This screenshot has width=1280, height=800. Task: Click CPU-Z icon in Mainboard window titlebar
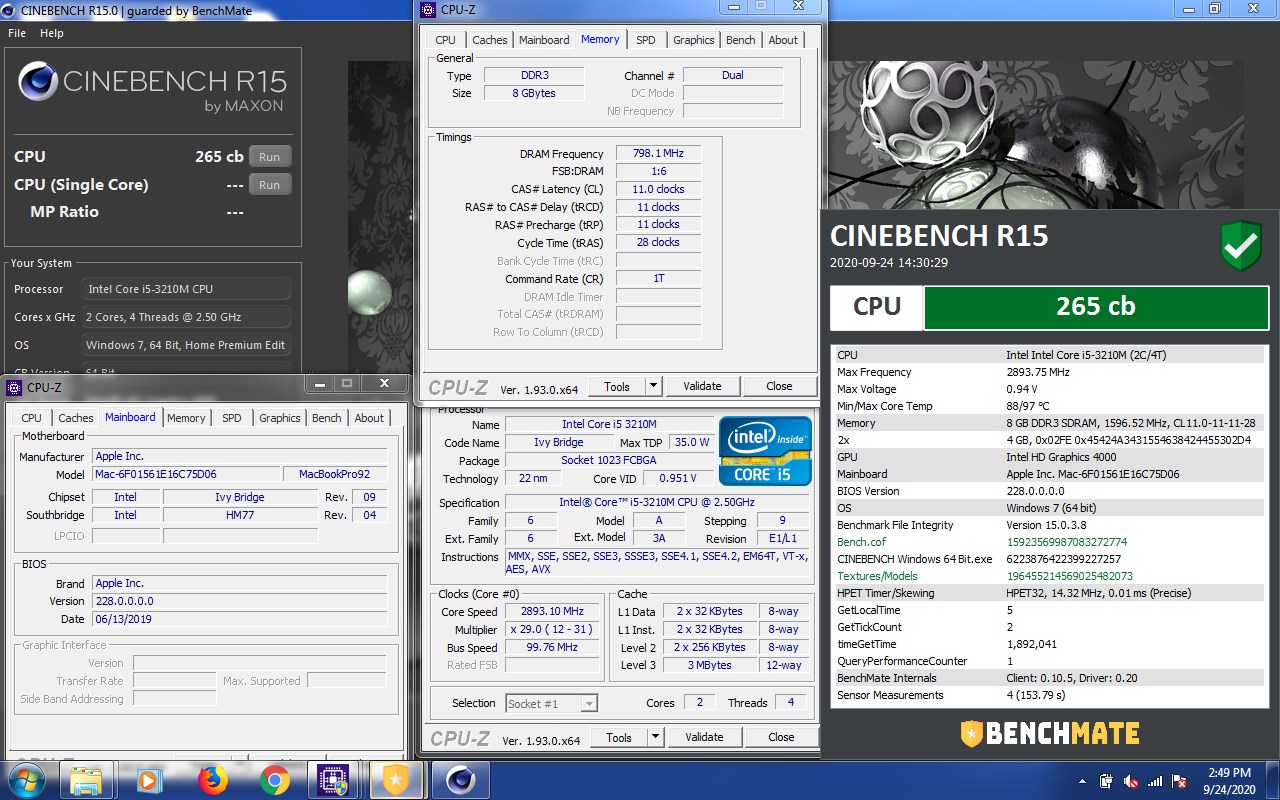pos(14,387)
